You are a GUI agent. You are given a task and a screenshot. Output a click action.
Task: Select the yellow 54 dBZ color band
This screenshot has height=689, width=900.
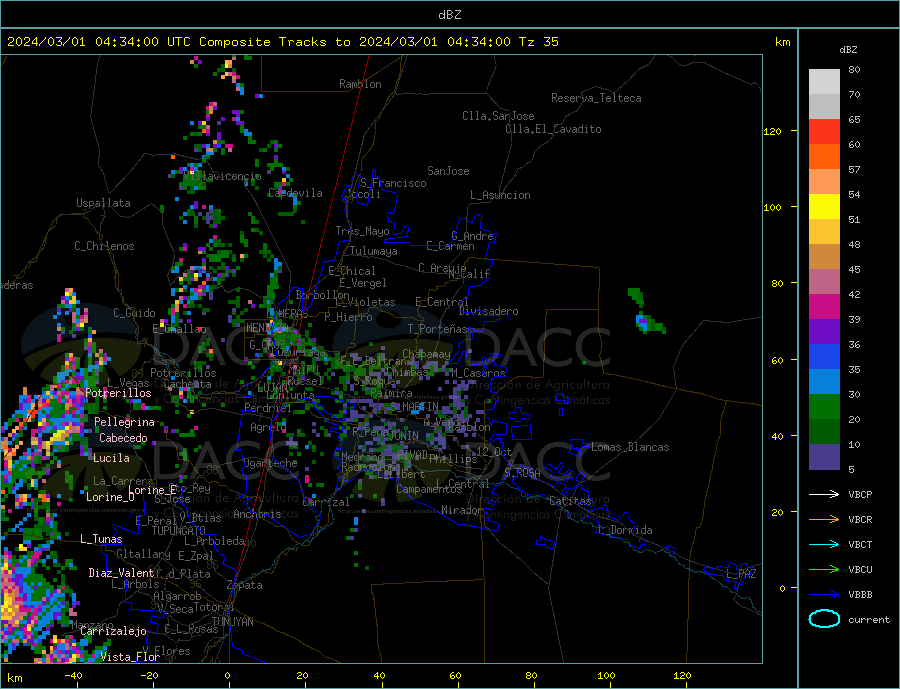click(824, 206)
